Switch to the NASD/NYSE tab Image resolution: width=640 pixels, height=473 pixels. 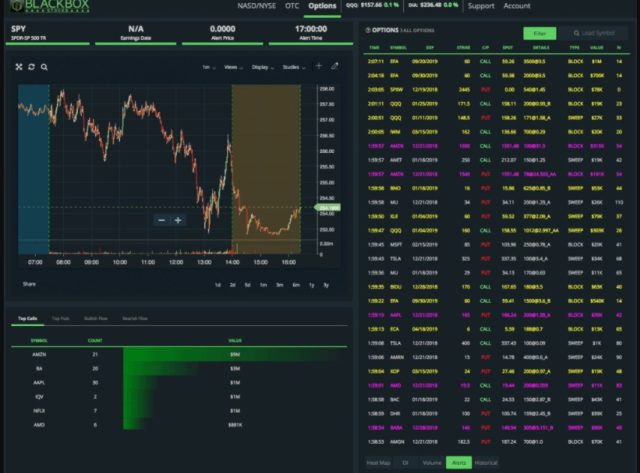click(x=256, y=6)
